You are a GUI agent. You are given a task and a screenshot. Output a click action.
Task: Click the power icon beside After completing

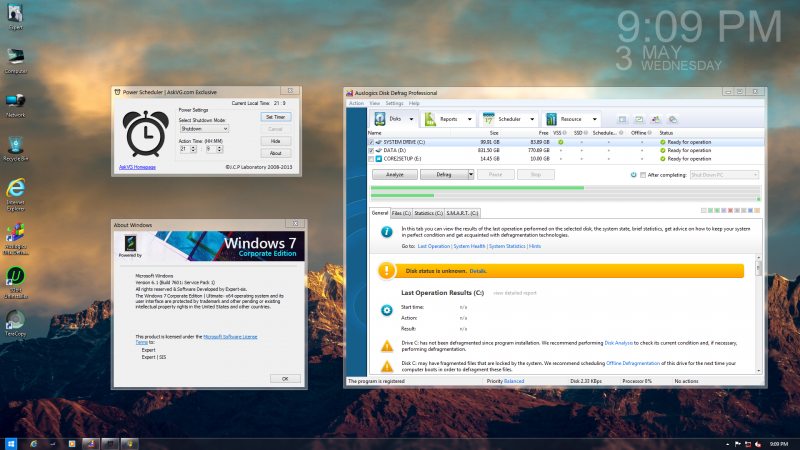[x=633, y=174]
